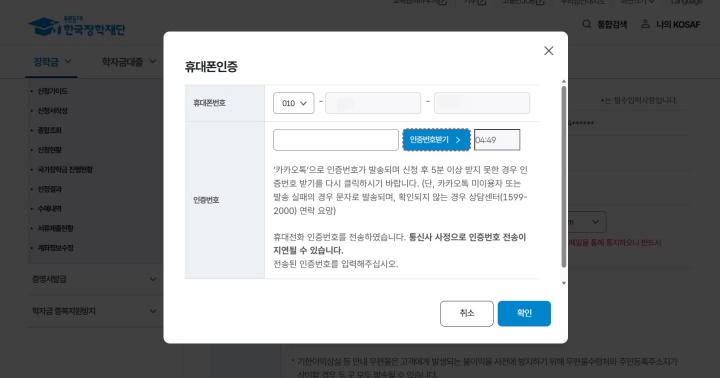Open 나의 KOSAF link
The height and width of the screenshot is (378, 720).
click(678, 24)
